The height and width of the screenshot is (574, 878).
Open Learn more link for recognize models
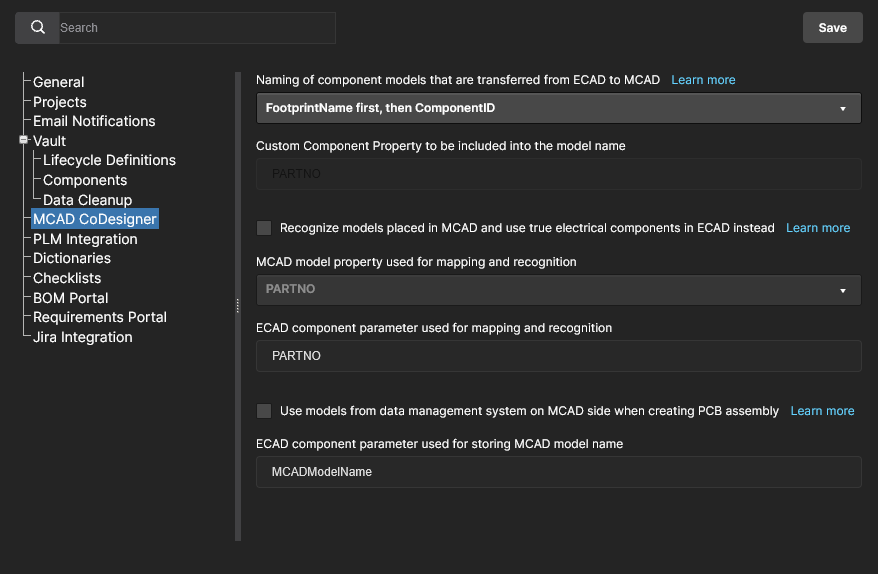click(818, 228)
